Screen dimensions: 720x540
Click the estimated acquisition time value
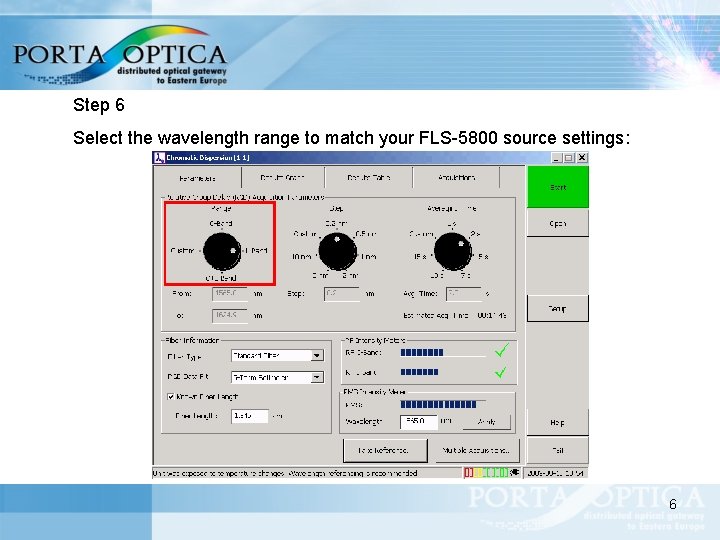coord(492,315)
